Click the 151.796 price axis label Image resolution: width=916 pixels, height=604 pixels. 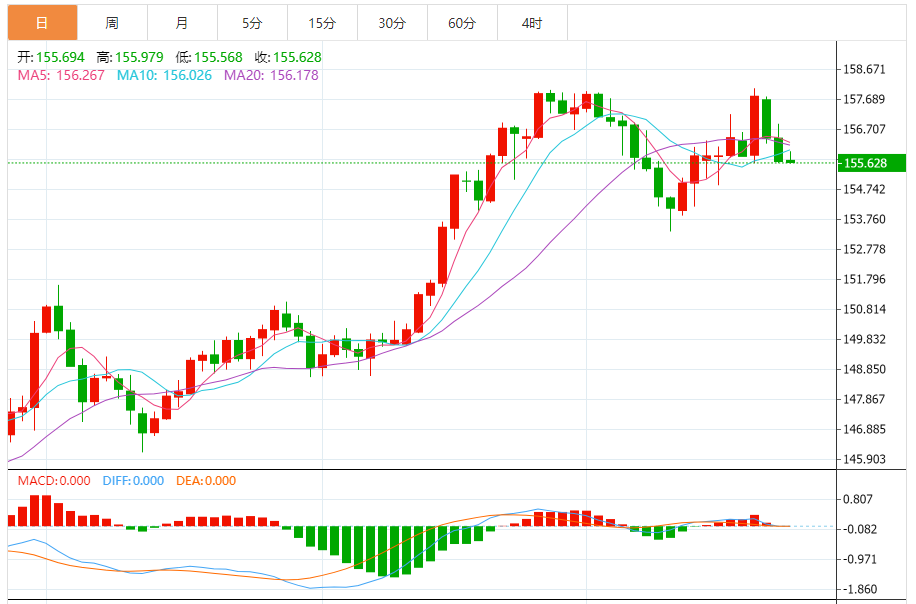pyautogui.click(x=864, y=279)
